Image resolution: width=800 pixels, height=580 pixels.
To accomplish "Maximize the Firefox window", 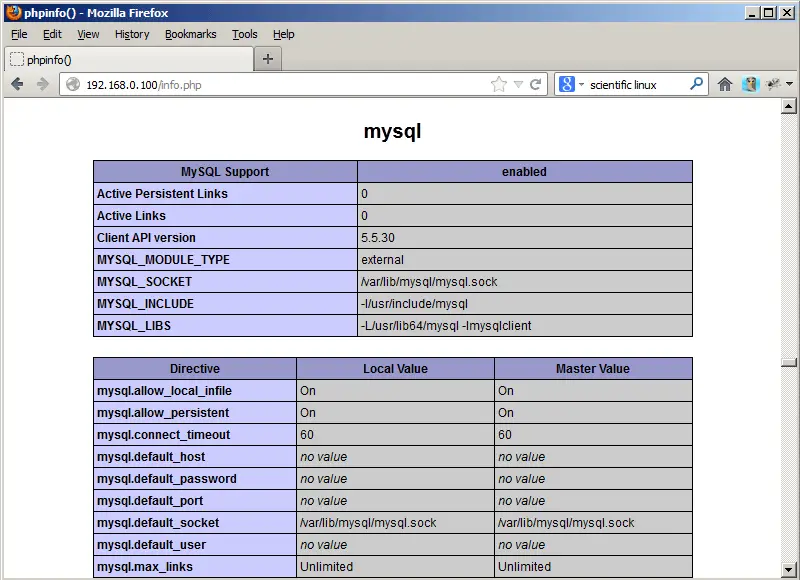I will click(769, 13).
